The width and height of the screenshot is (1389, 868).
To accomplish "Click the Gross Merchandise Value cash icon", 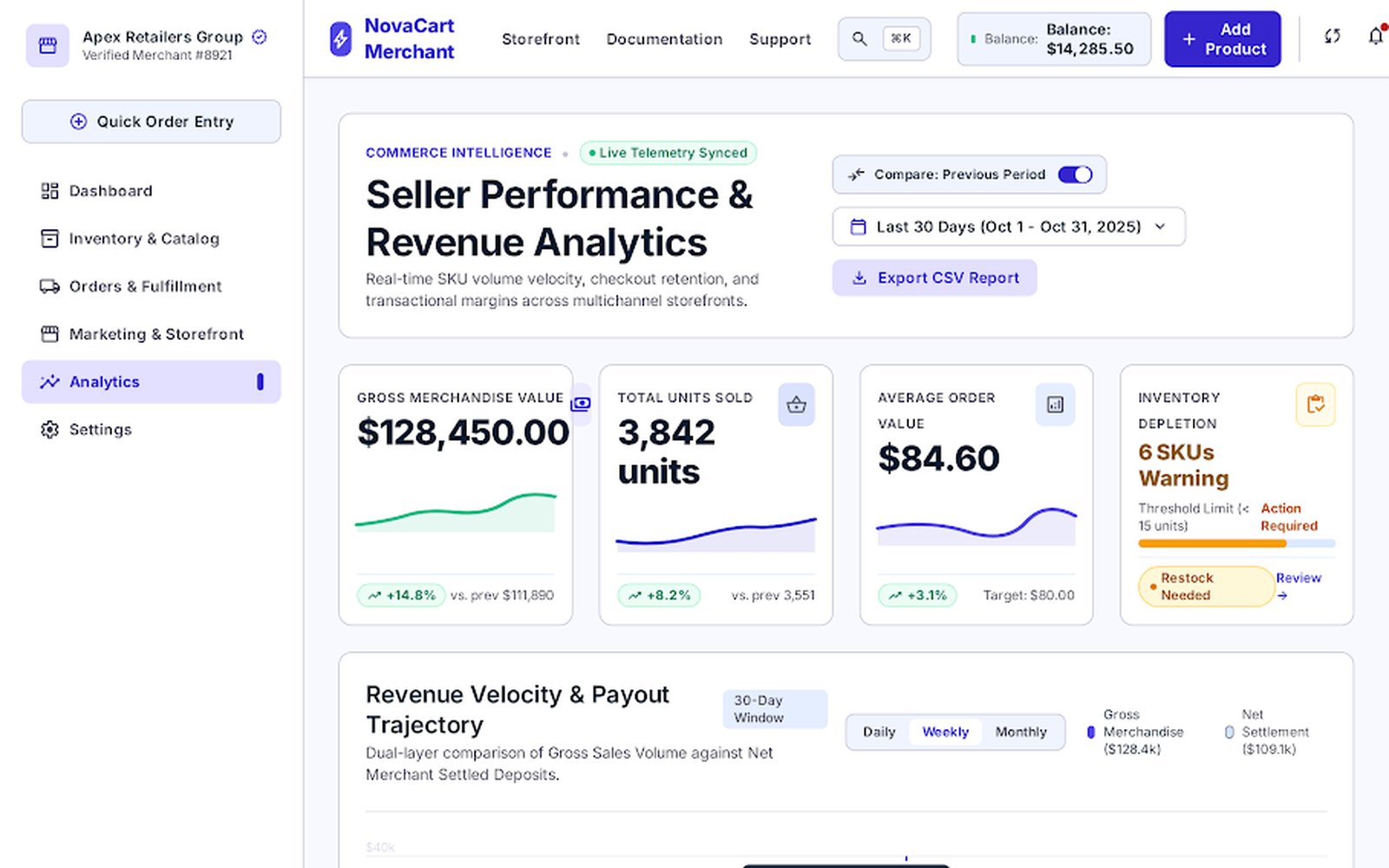I will pos(581,404).
